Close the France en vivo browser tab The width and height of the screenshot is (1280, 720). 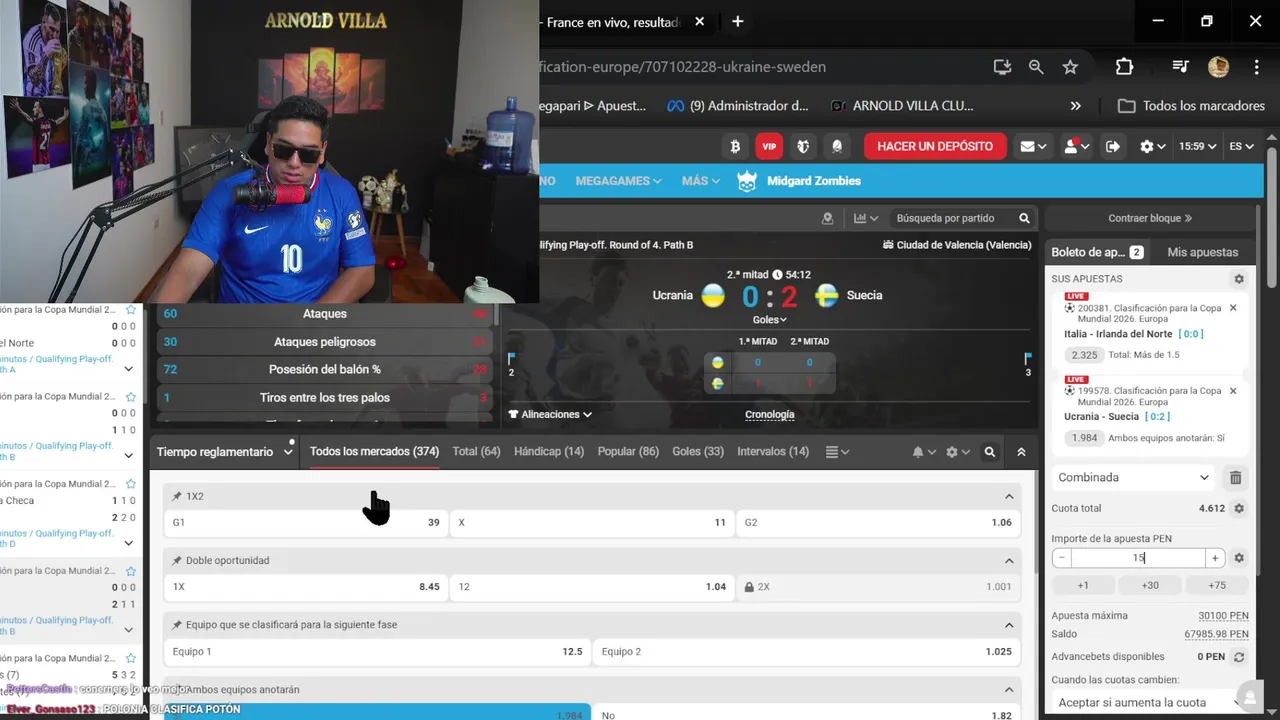tap(699, 21)
